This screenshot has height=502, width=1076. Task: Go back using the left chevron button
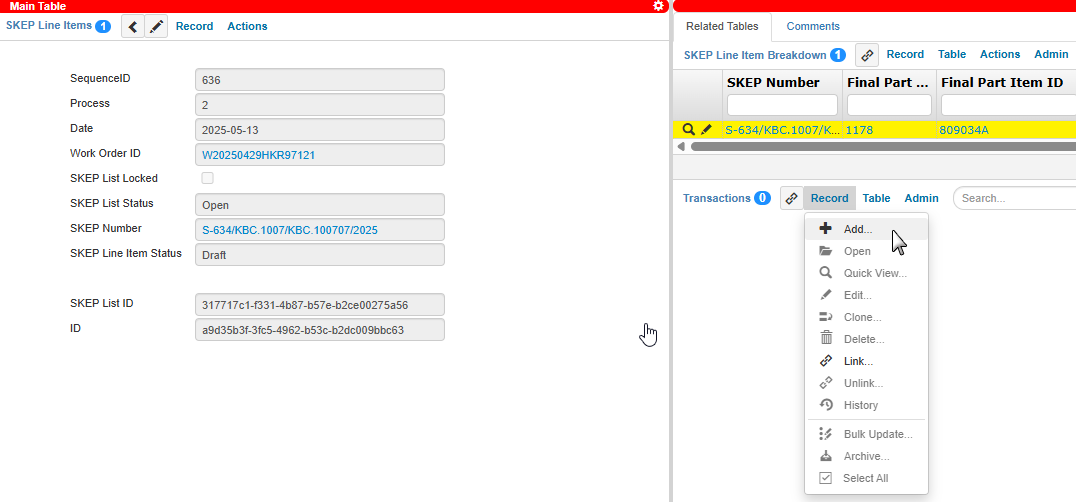pos(133,27)
